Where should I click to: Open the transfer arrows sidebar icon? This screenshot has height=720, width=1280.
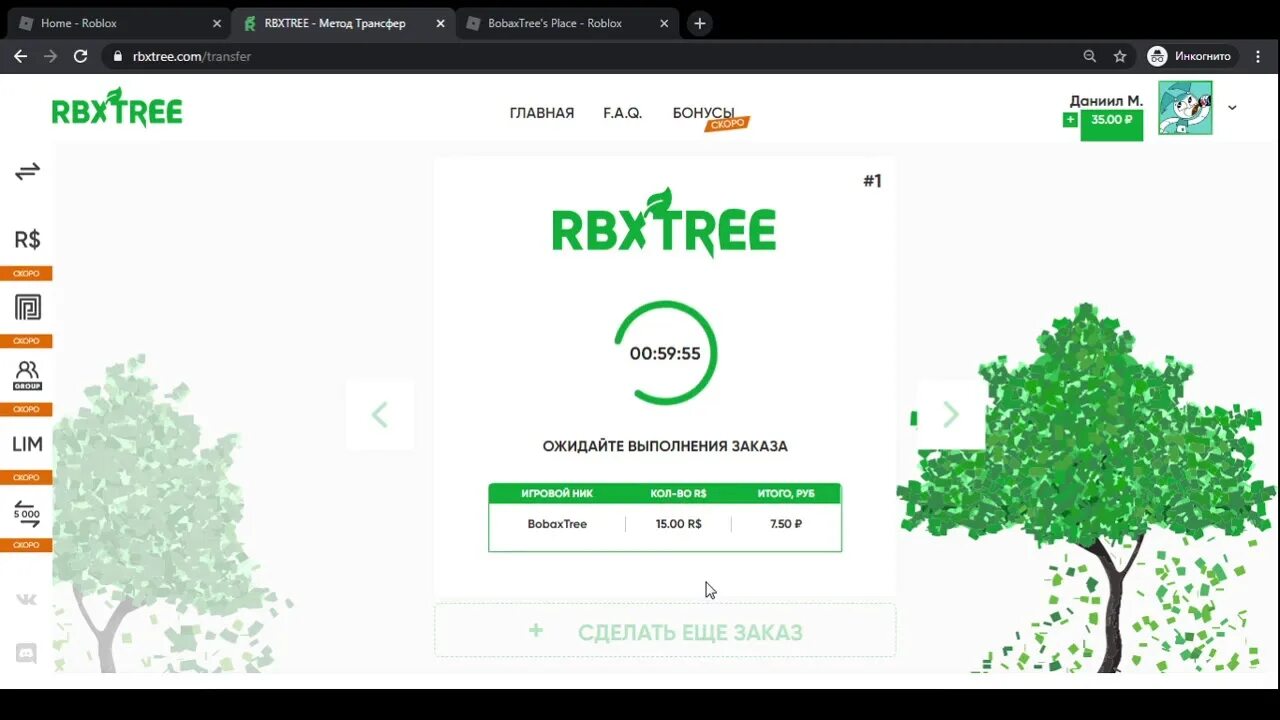[x=27, y=171]
